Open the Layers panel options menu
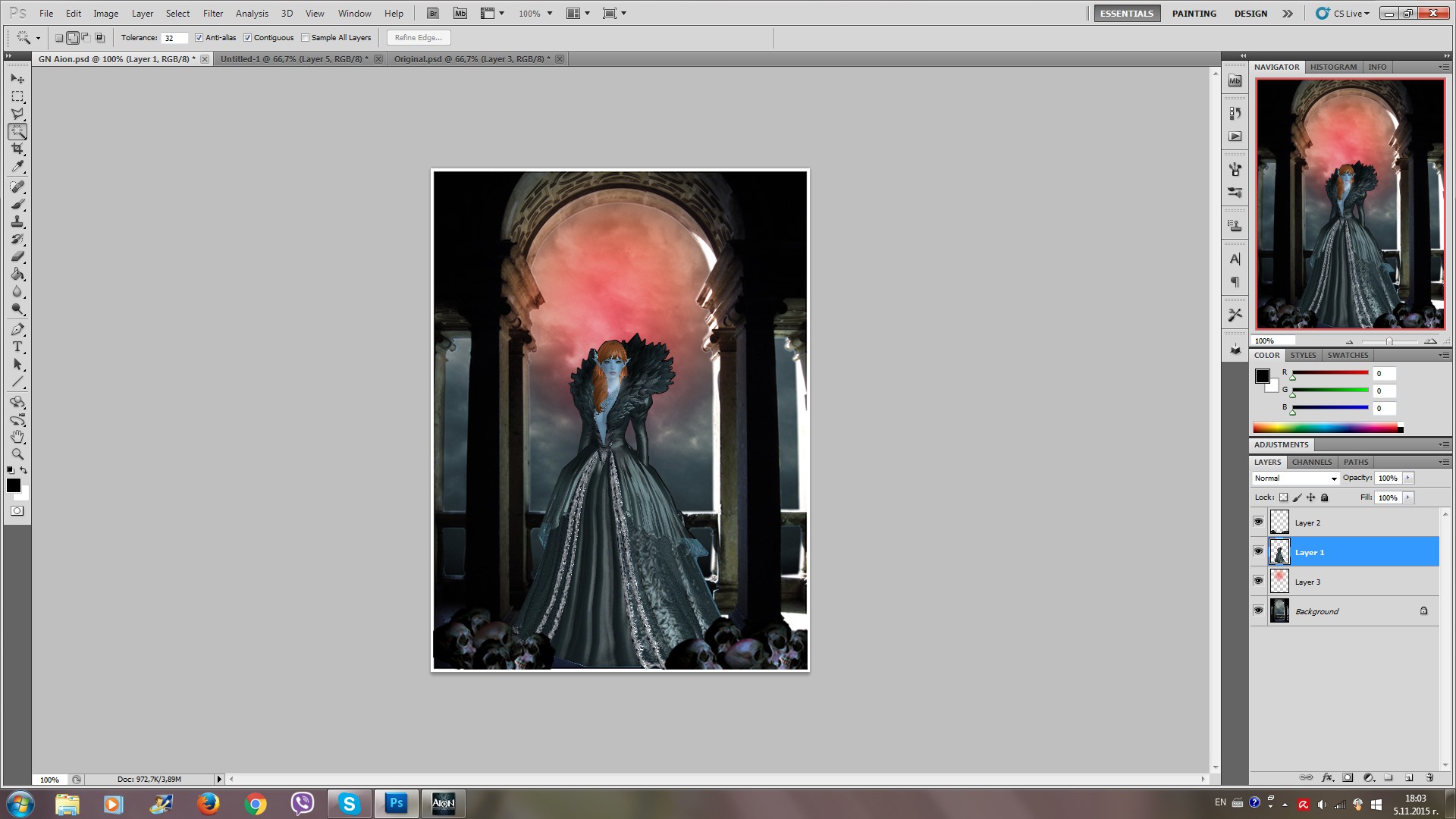Screen dimensions: 1456x819 tap(1444, 462)
